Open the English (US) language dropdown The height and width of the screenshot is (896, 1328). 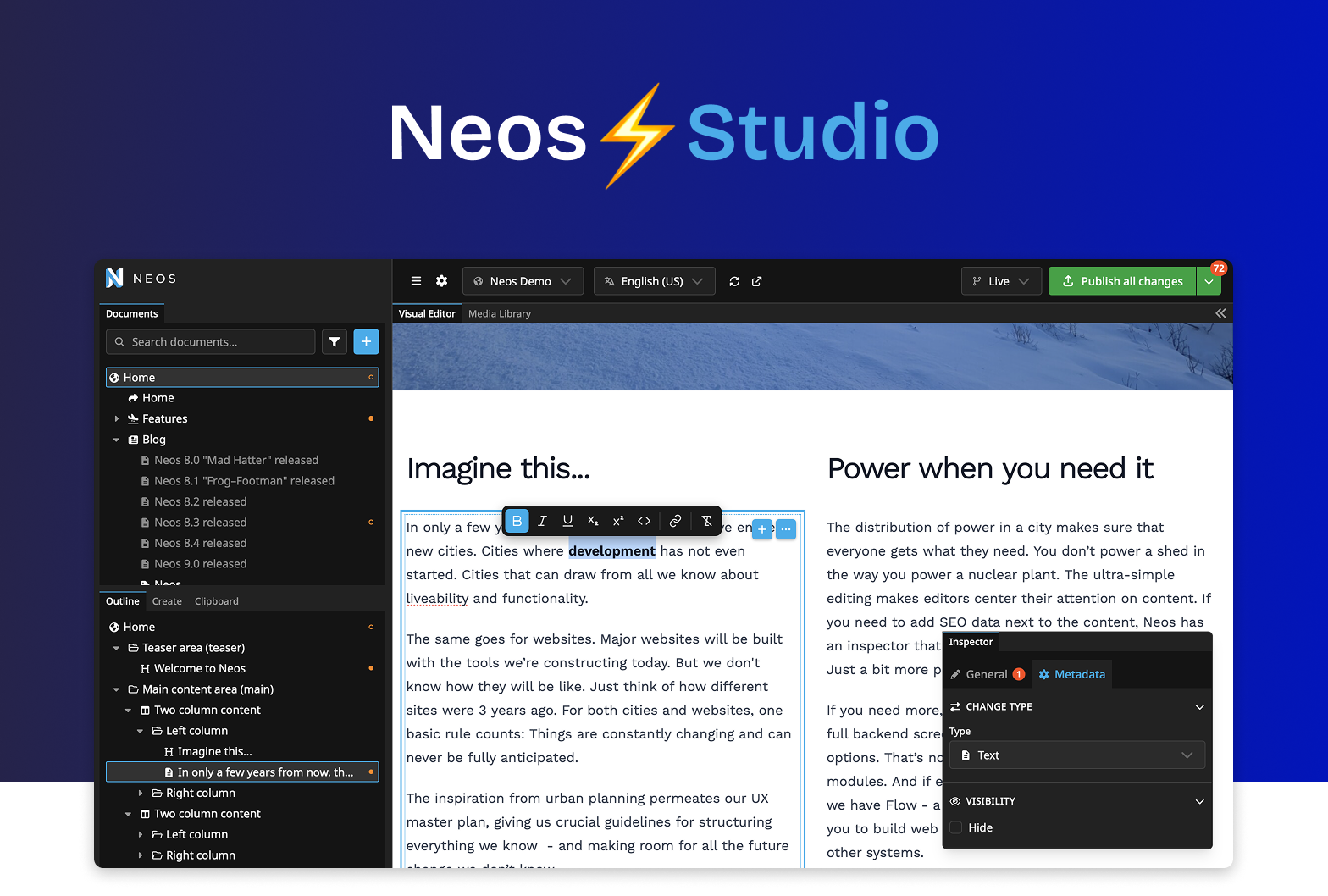654,281
